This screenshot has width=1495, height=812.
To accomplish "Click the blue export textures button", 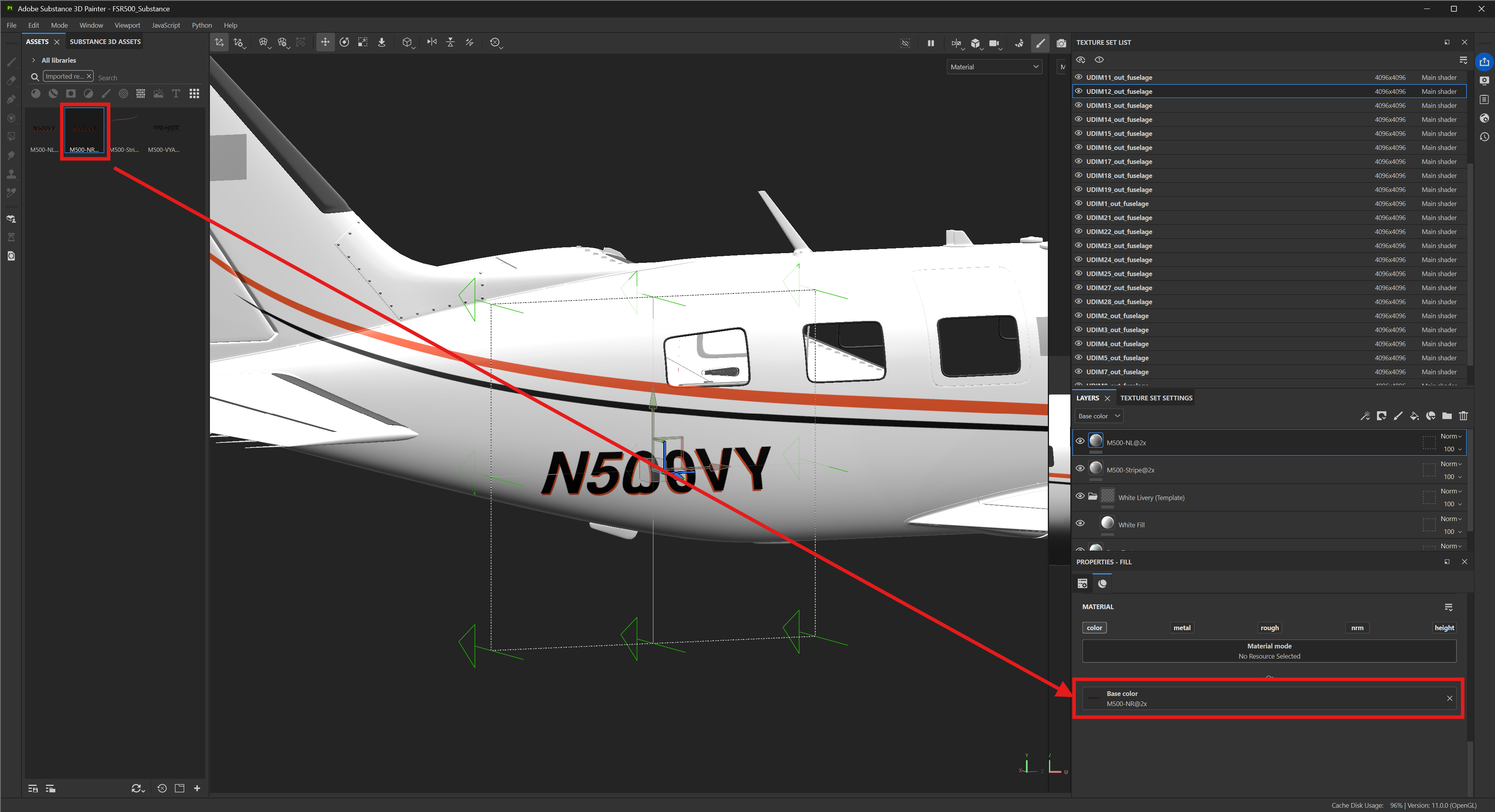I will (1484, 62).
